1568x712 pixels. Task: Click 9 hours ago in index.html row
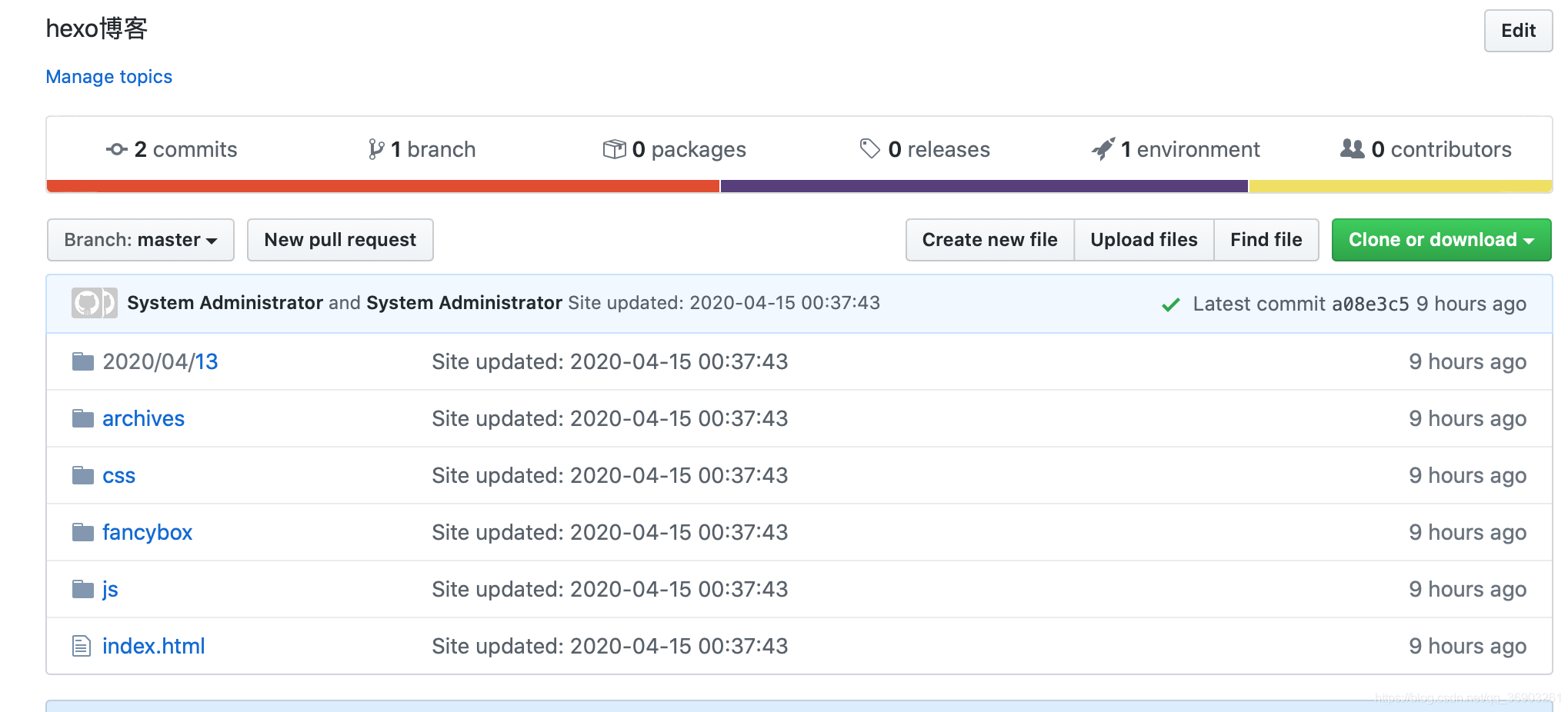(1468, 646)
